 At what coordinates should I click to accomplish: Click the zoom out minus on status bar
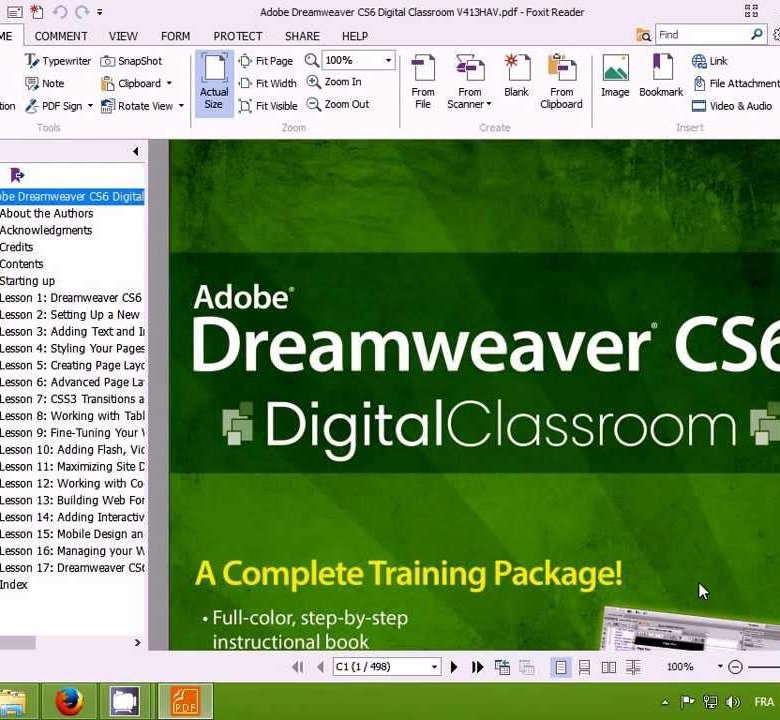735,667
